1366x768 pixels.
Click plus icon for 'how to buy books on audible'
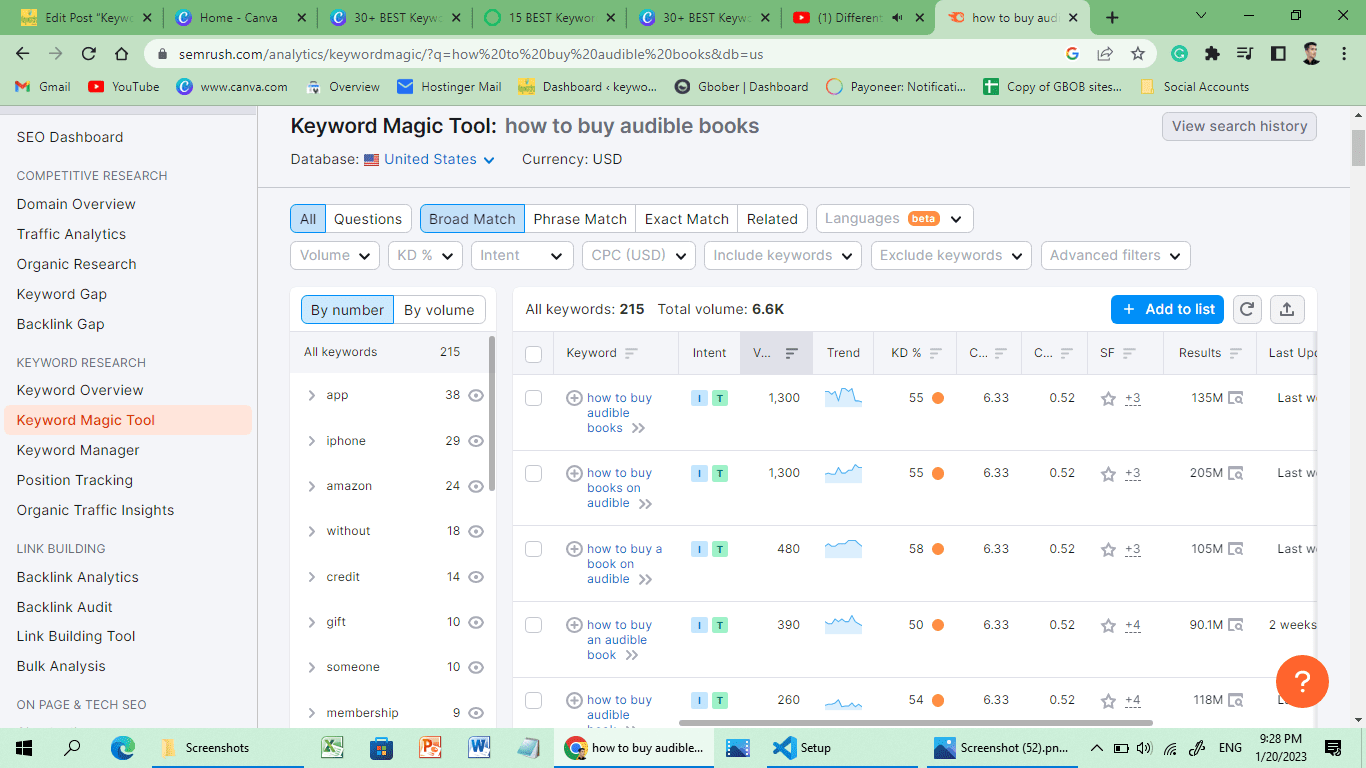[574, 473]
